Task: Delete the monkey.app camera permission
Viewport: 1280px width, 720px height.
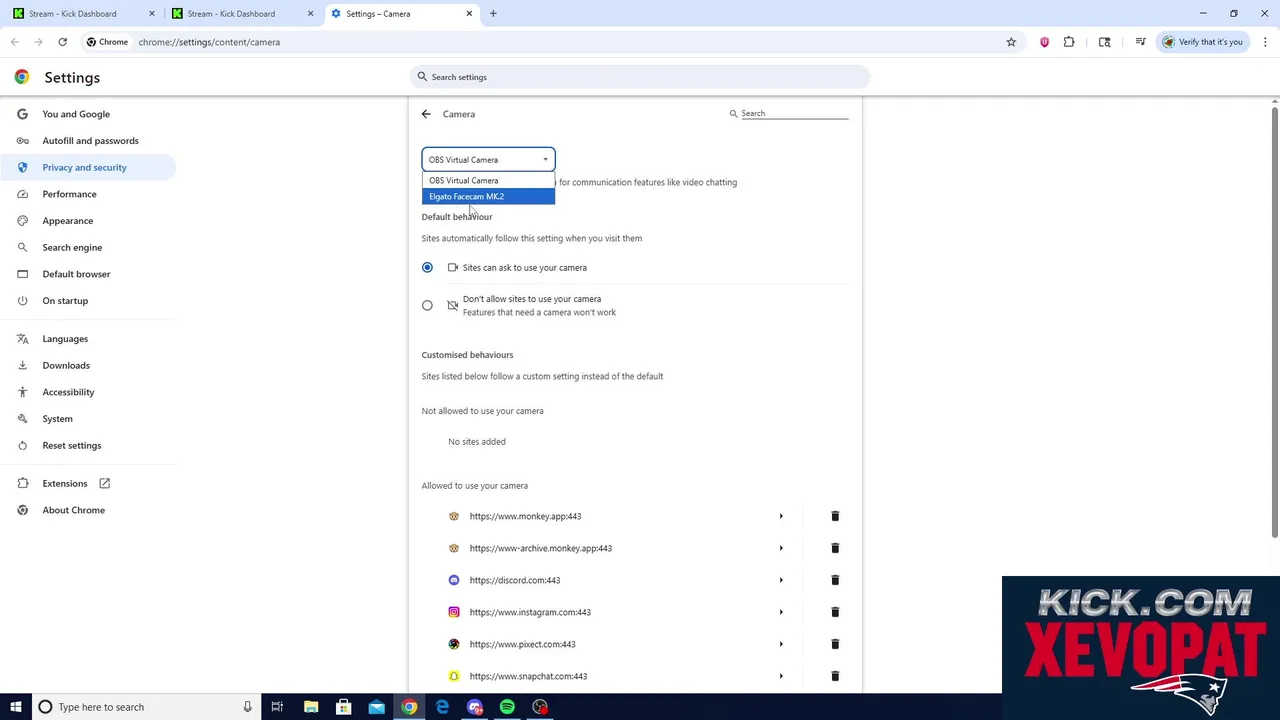Action: click(x=835, y=516)
